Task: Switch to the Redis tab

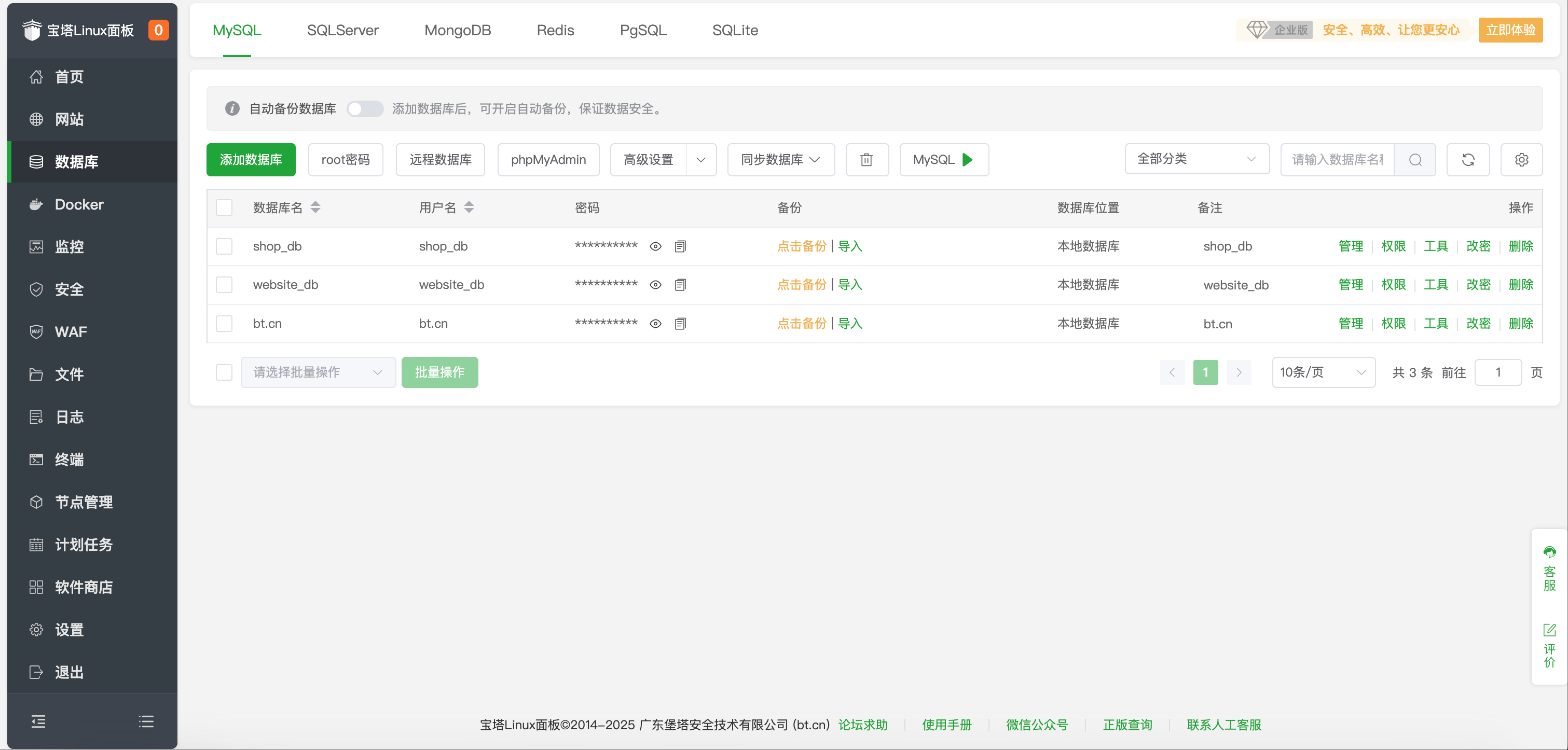Action: pos(555,30)
